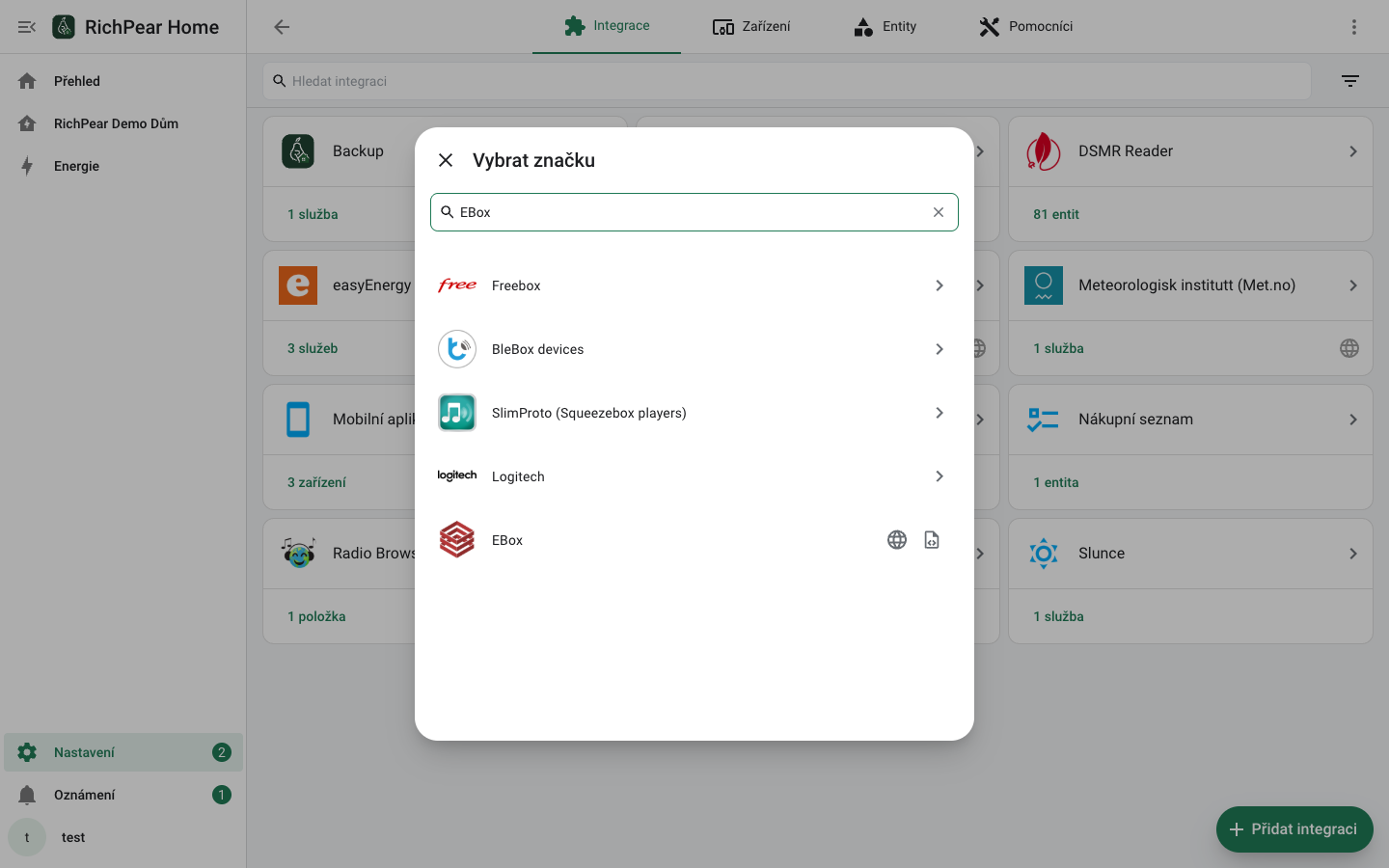Click the Oznámení badge showing 1
This screenshot has height=868, width=1389.
coord(222,795)
